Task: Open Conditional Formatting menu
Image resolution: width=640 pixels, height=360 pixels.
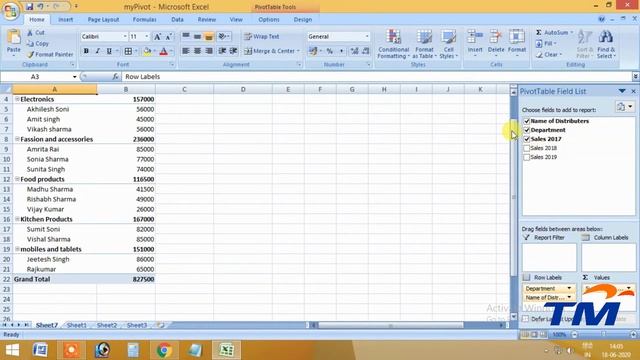Action: pyautogui.click(x=393, y=44)
